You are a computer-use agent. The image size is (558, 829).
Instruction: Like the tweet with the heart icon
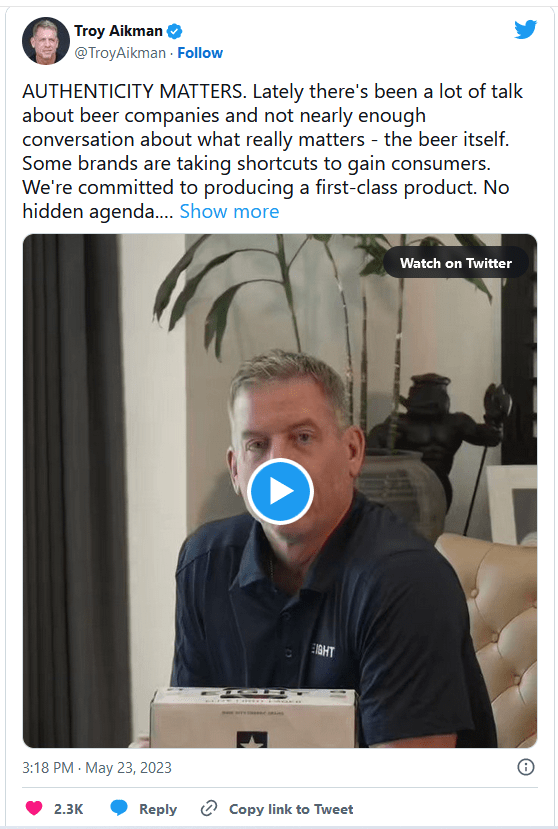[34, 808]
